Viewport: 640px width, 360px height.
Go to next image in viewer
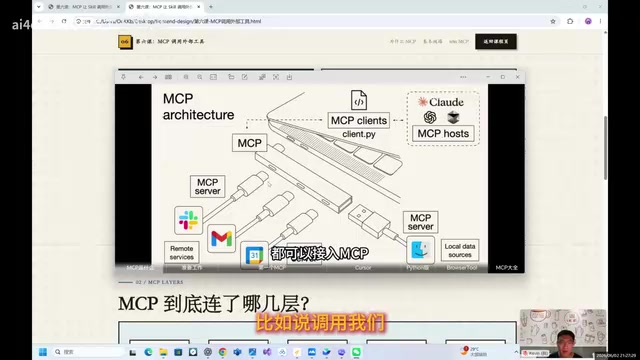[x=155, y=77]
